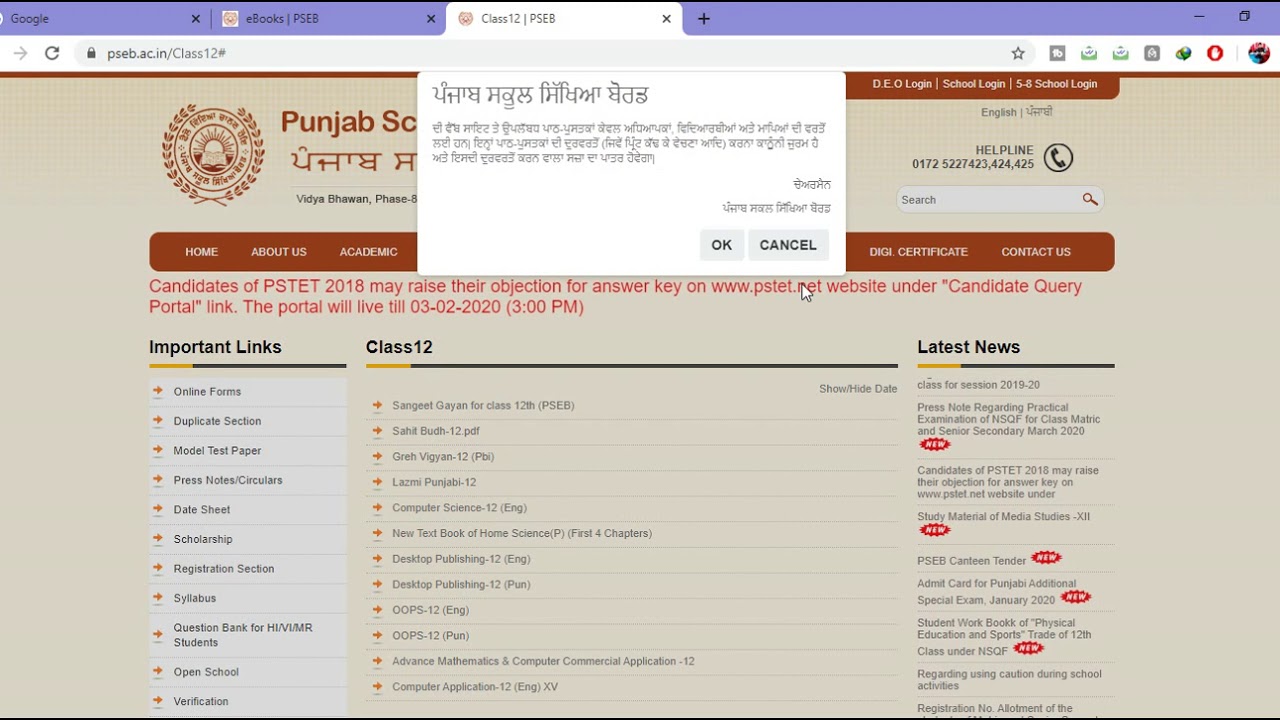The image size is (1280, 720).
Task: Click the 5-8 School Login link
Action: [1057, 84]
